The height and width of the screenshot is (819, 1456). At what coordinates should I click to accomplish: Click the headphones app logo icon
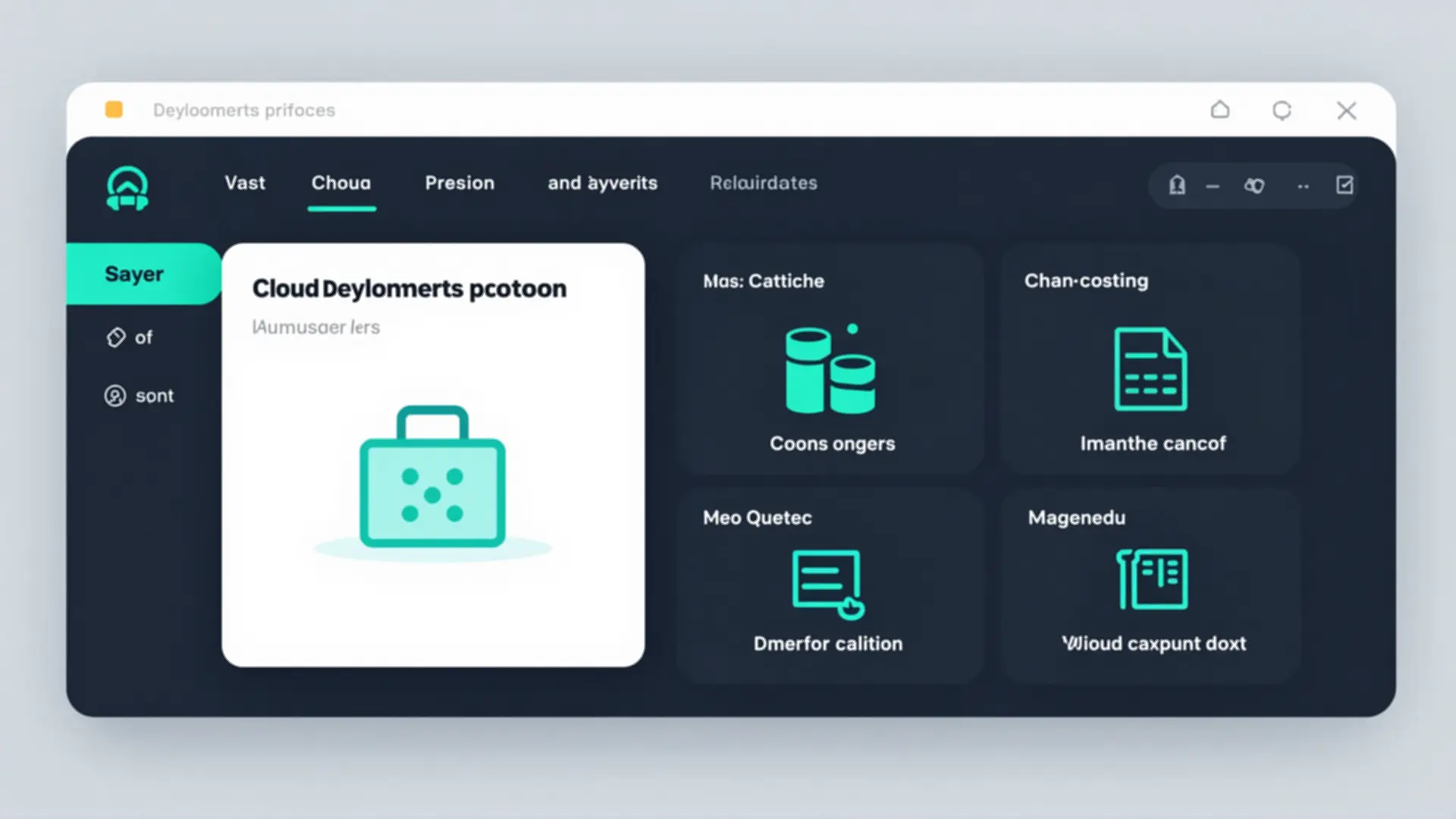127,188
